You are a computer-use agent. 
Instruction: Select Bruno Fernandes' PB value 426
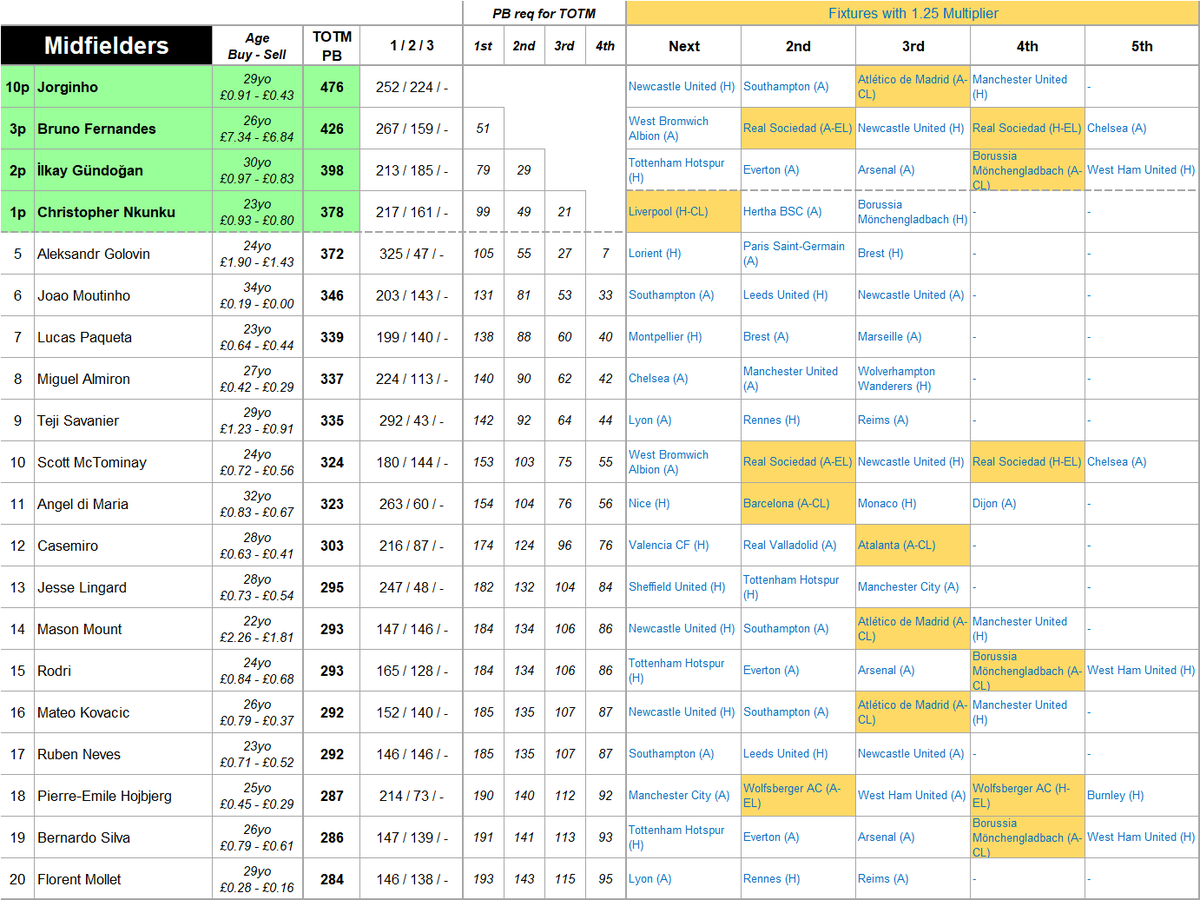tap(332, 129)
